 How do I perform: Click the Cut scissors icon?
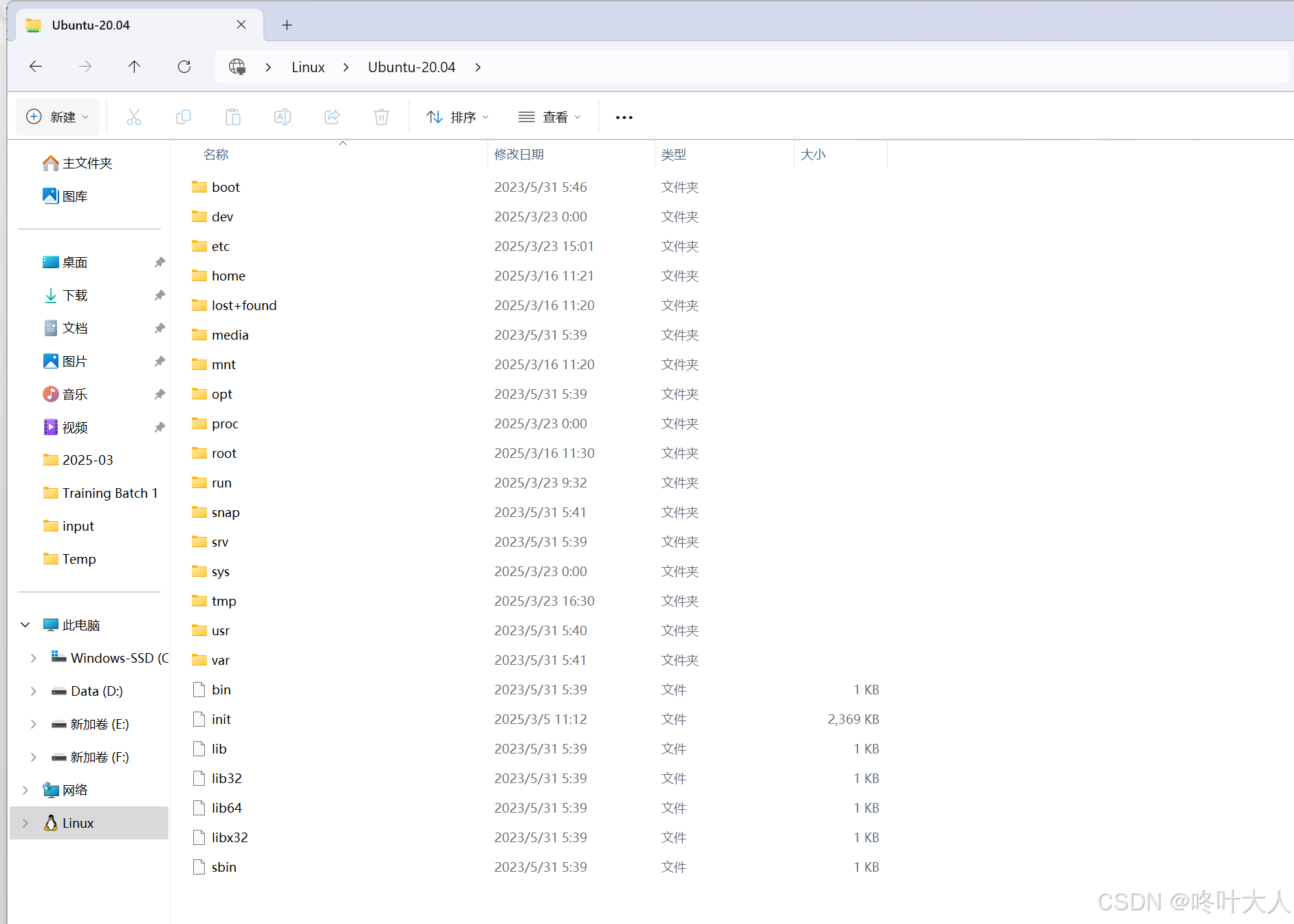(x=134, y=117)
